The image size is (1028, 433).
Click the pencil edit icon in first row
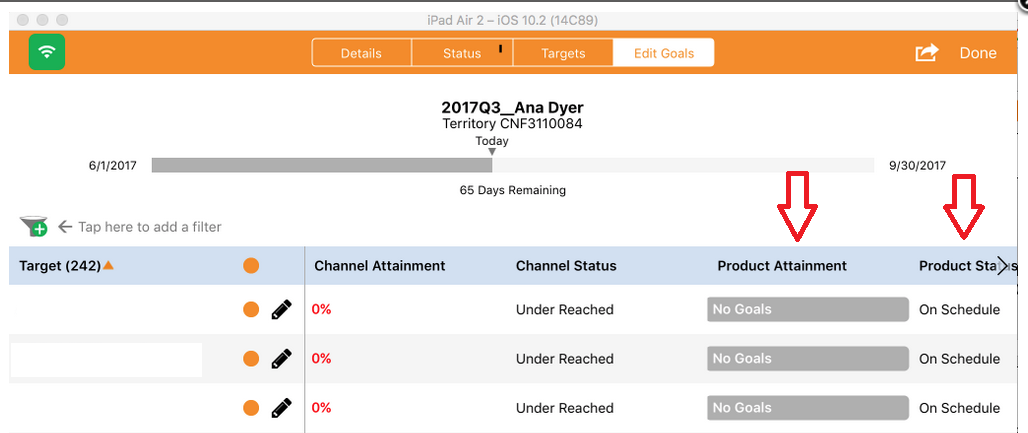[282, 310]
